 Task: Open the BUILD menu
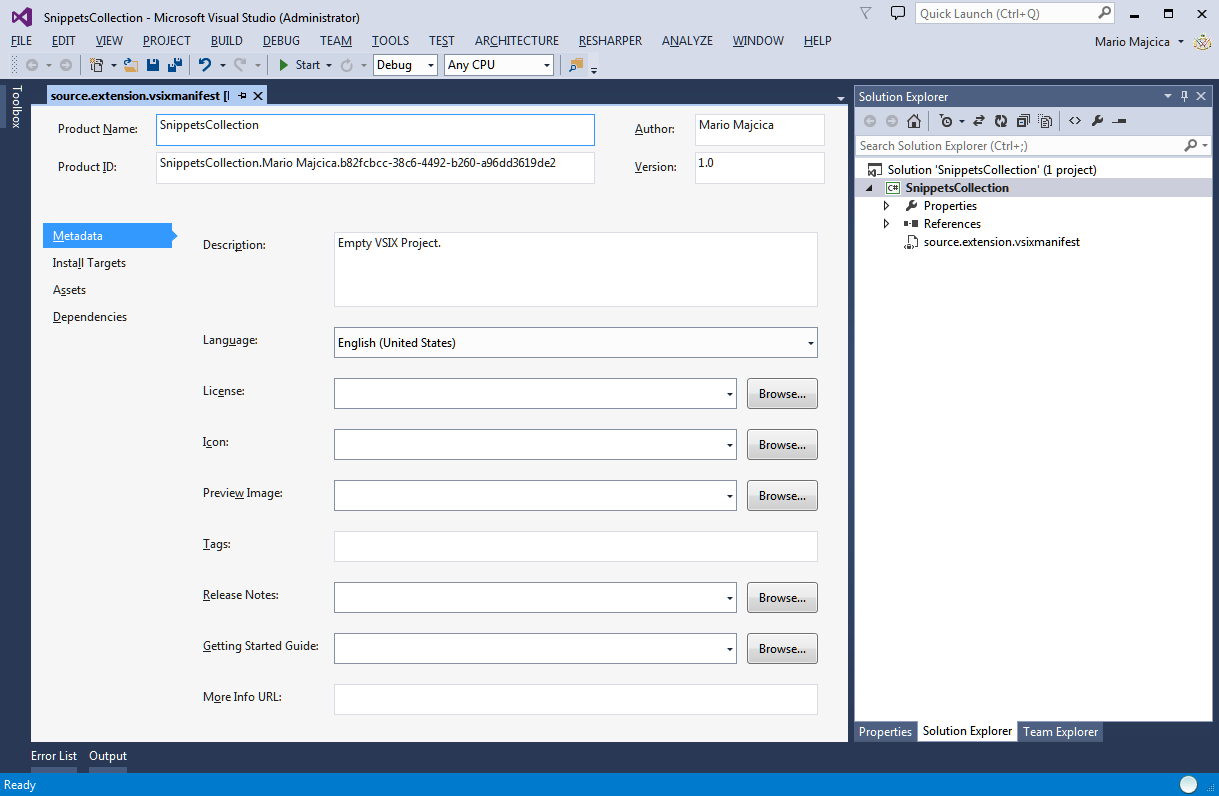[227, 41]
